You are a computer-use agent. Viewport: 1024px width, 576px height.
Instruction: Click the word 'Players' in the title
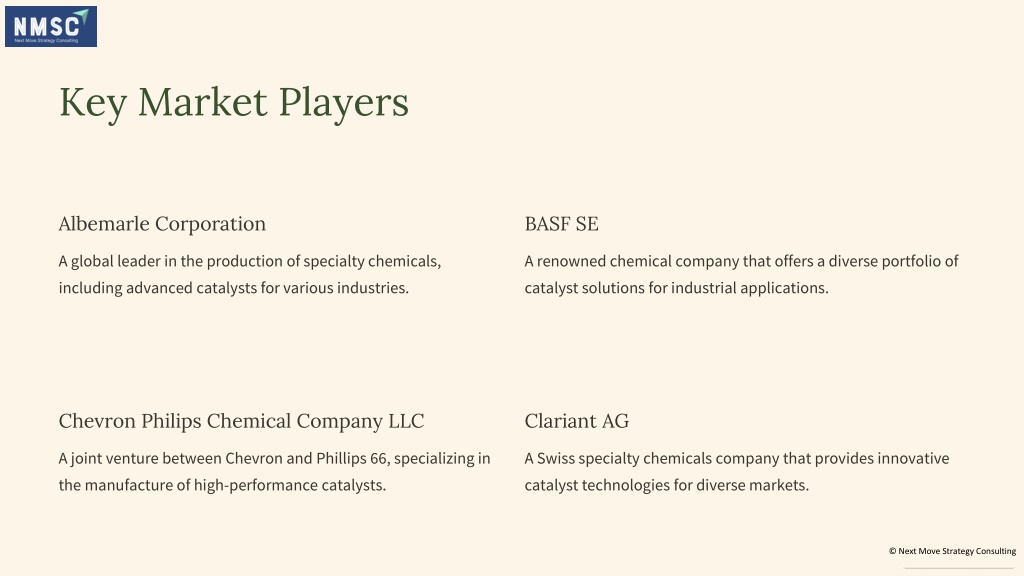click(x=344, y=103)
